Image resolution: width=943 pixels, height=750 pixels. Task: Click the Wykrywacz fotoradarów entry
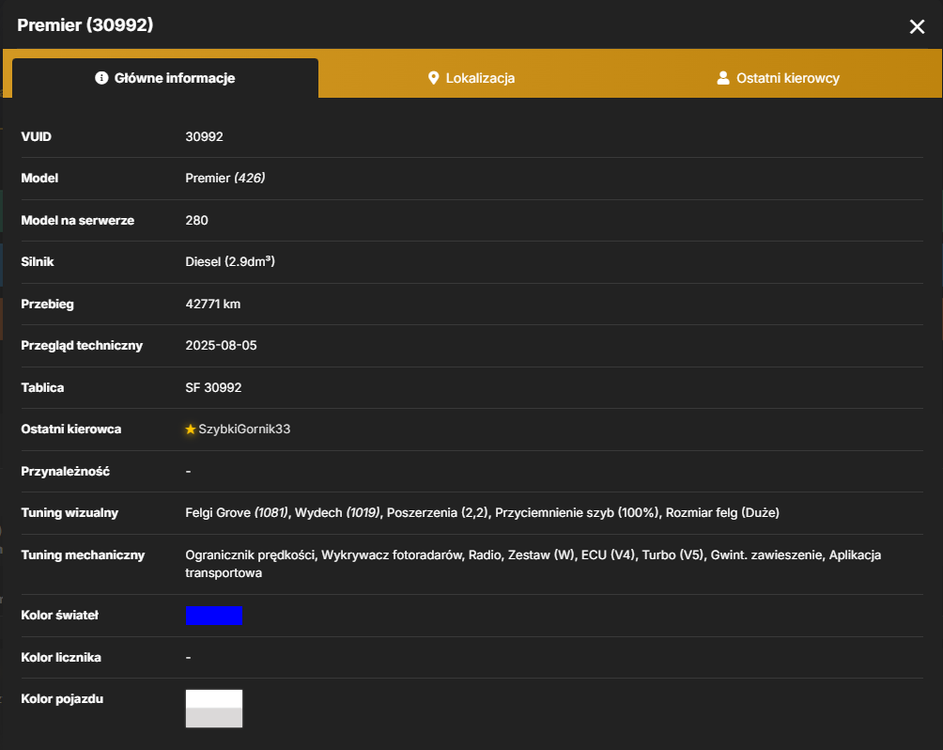(392, 555)
